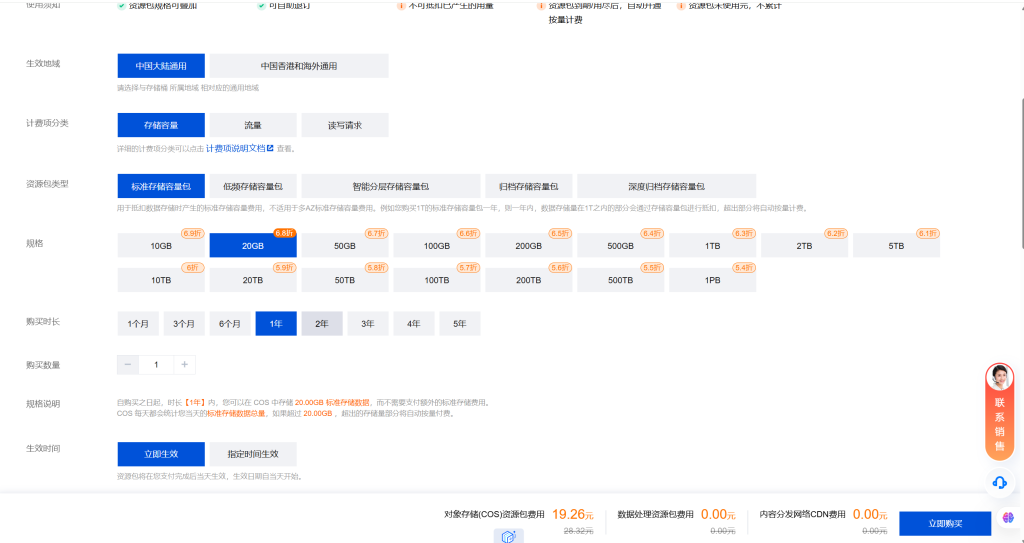Set purchase duration to 6个月
This screenshot has height=543, width=1024.
230,323
